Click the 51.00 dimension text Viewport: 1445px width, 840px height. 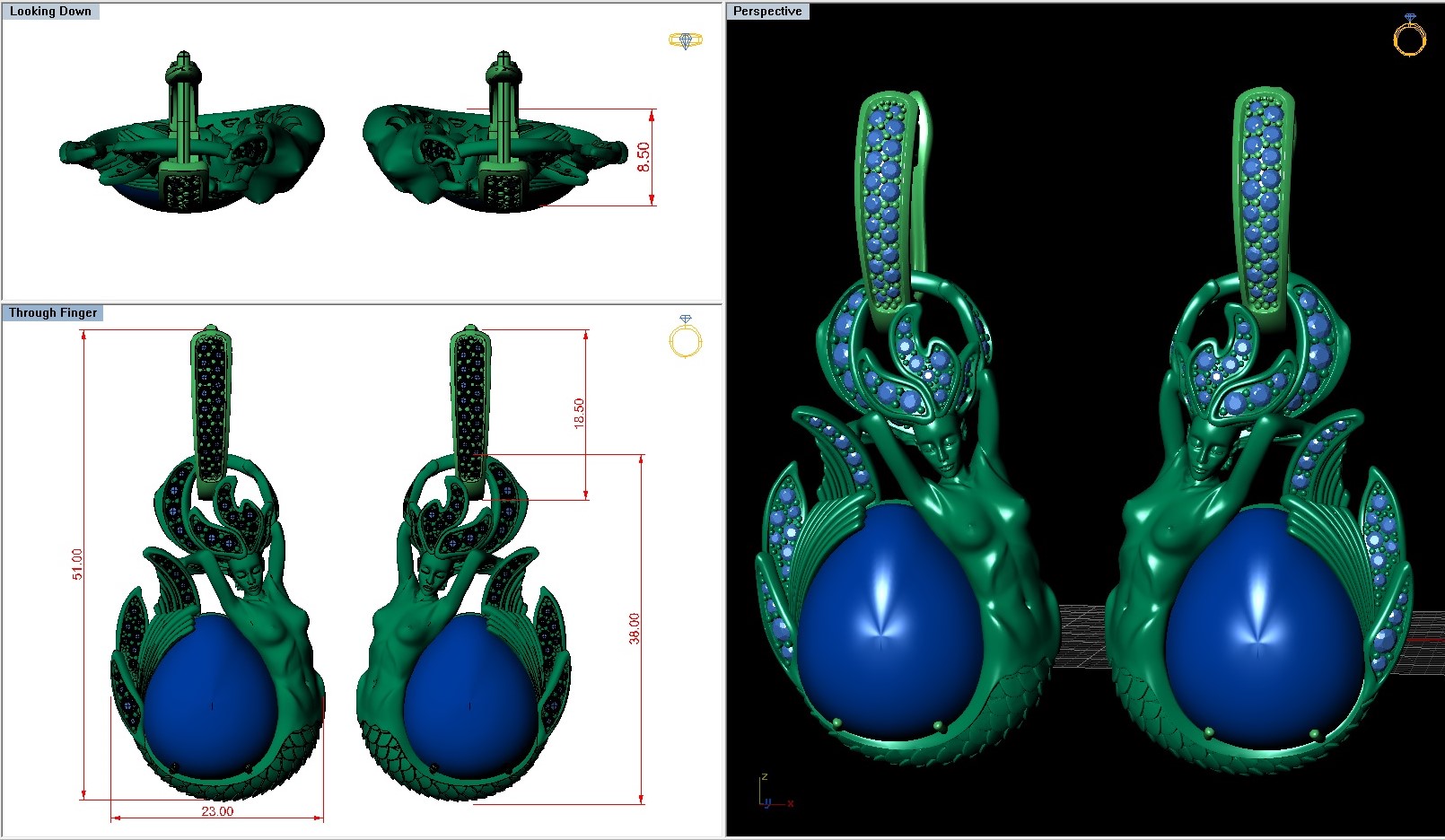coord(77,564)
